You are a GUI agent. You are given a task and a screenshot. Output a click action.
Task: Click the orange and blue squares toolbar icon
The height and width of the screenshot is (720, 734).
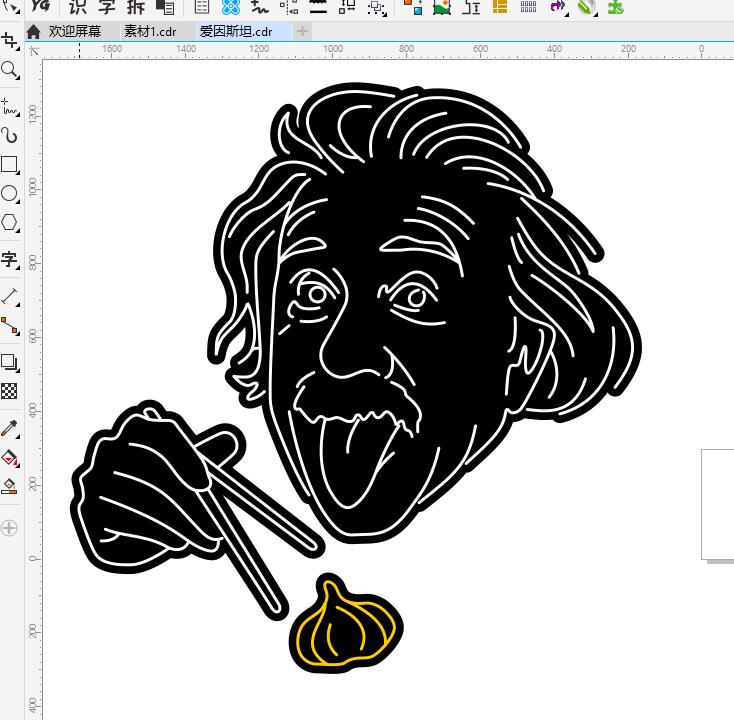point(413,7)
